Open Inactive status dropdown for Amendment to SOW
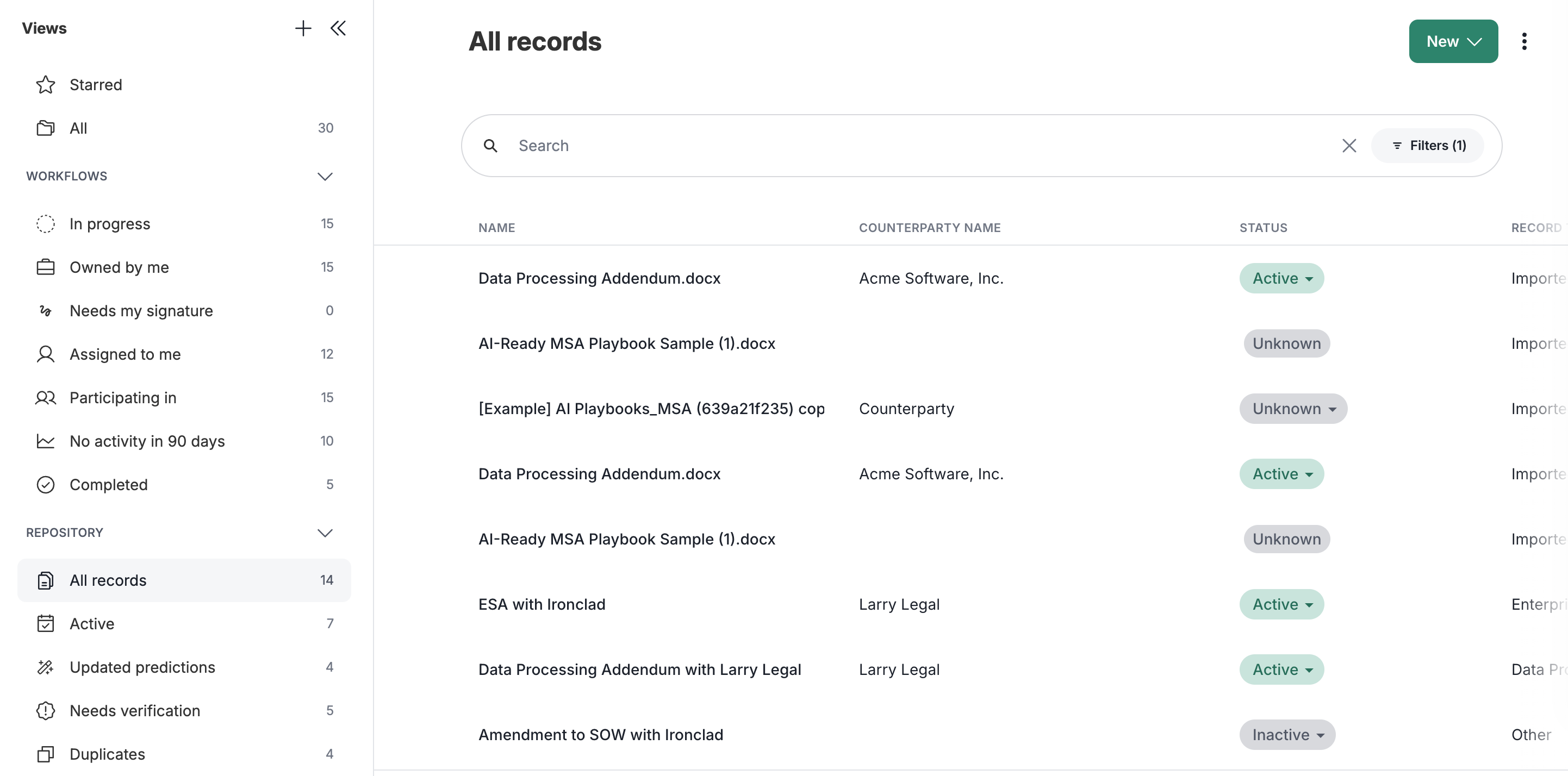Viewport: 1568px width, 776px height. (x=1287, y=735)
